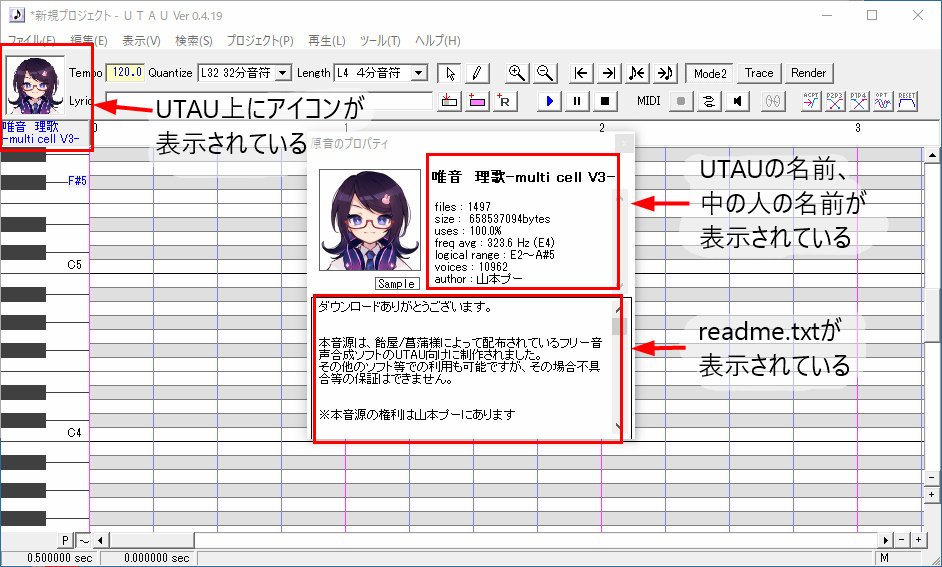Open the ヘルプ(H) menu
The height and width of the screenshot is (567, 942).
click(x=437, y=40)
